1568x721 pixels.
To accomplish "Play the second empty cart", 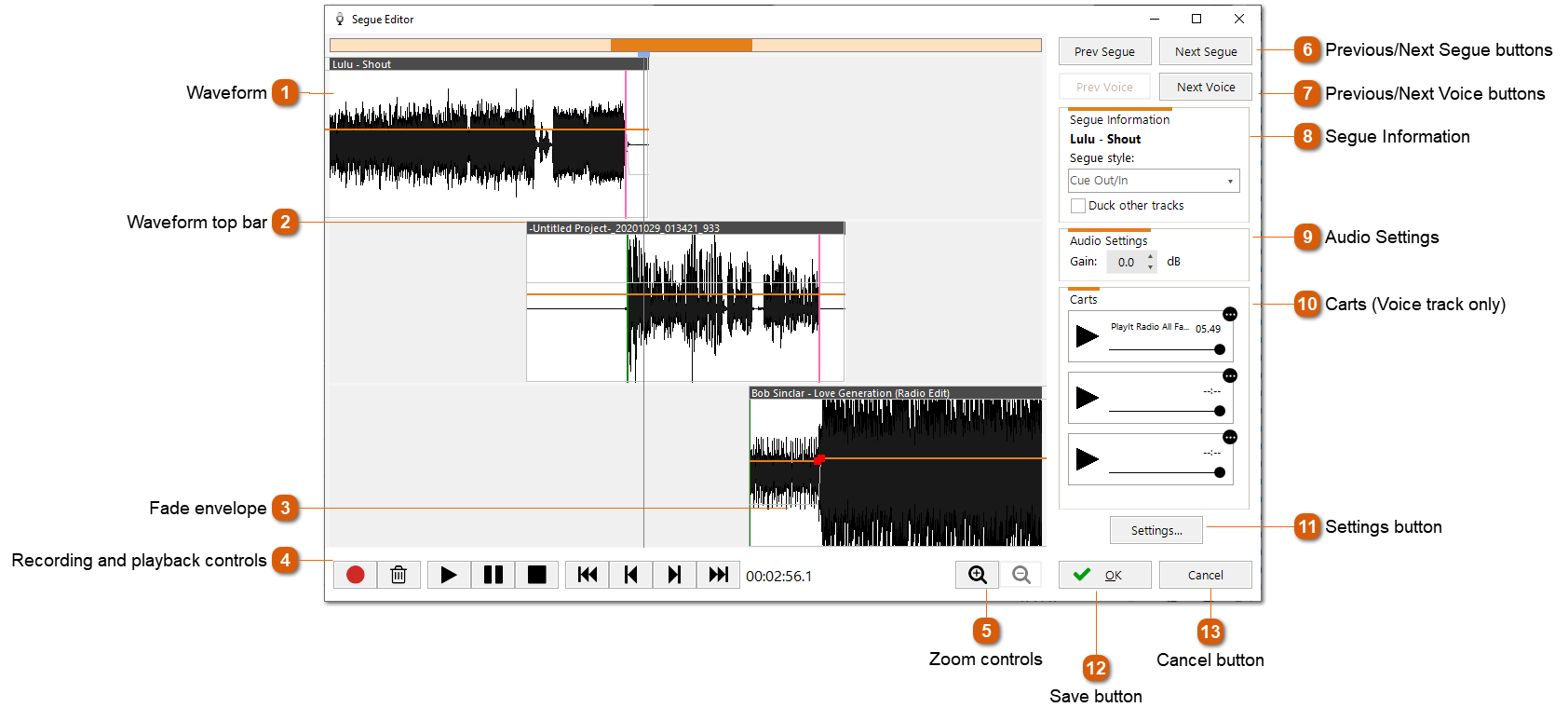I will coord(1087,398).
